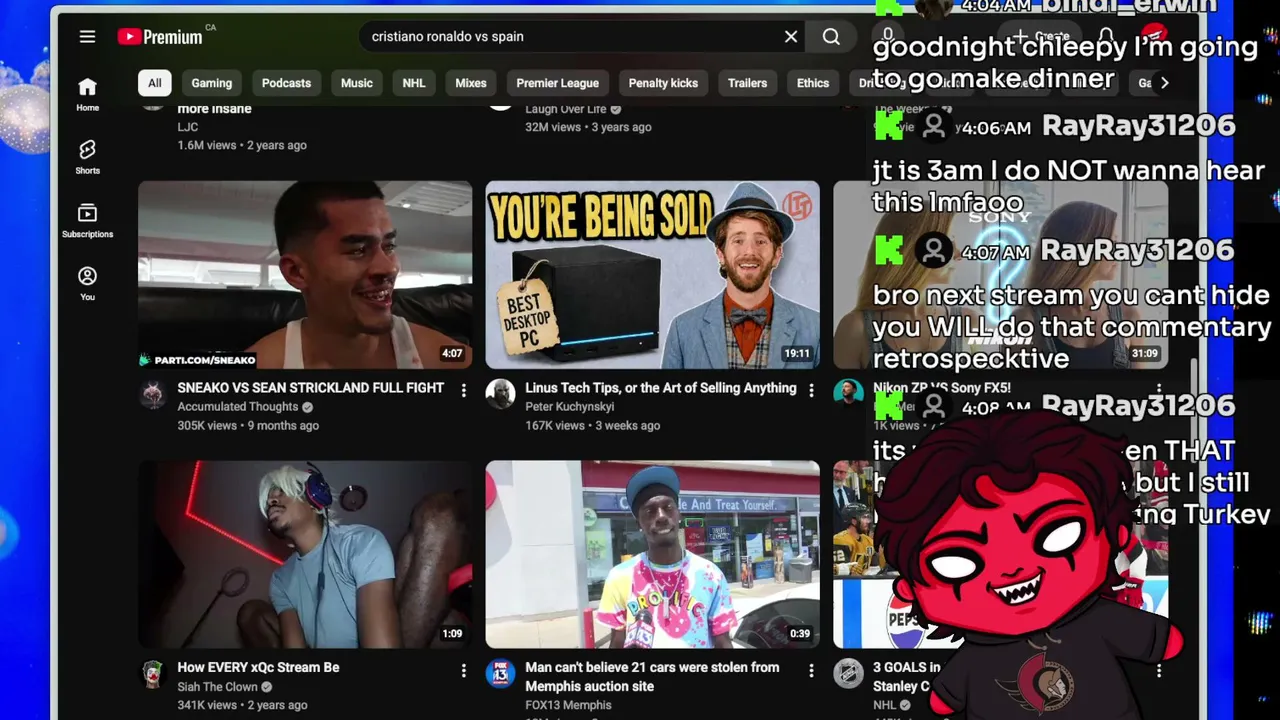Click the FOX13 Memphis channel avatar
This screenshot has height=720, width=1280.
click(500, 674)
